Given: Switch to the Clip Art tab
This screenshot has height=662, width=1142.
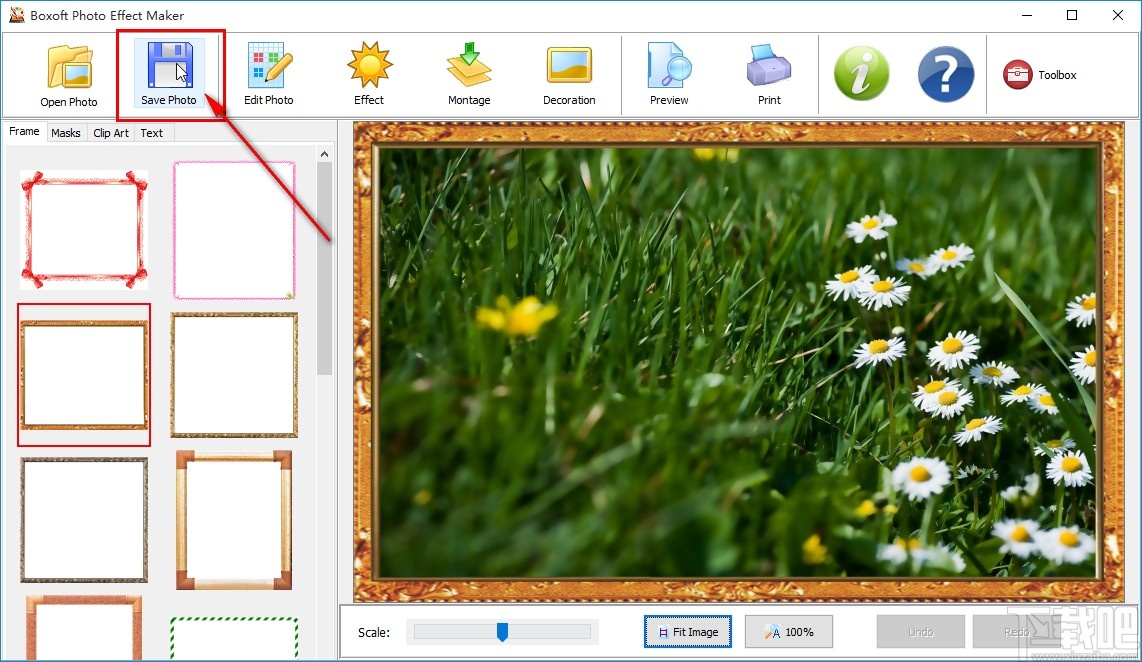Looking at the screenshot, I should [x=111, y=133].
